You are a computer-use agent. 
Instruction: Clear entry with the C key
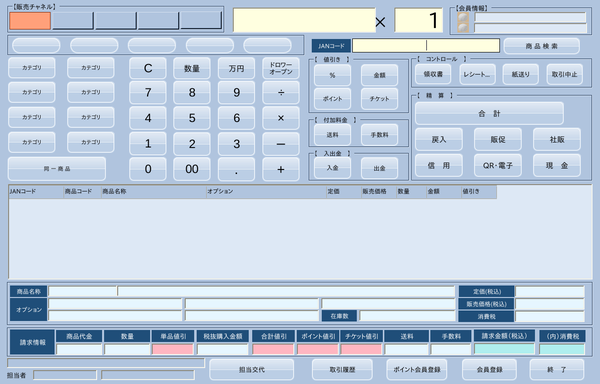point(148,68)
